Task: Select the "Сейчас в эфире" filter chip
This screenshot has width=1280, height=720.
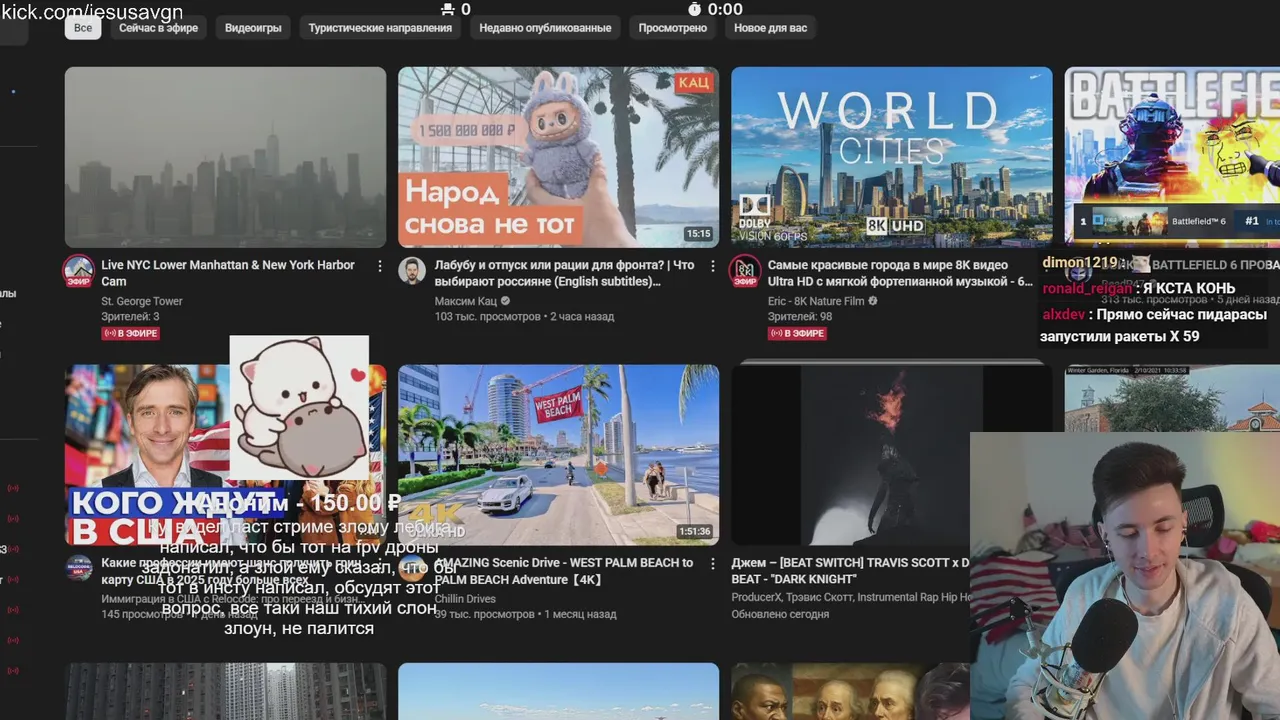Action: tap(158, 28)
